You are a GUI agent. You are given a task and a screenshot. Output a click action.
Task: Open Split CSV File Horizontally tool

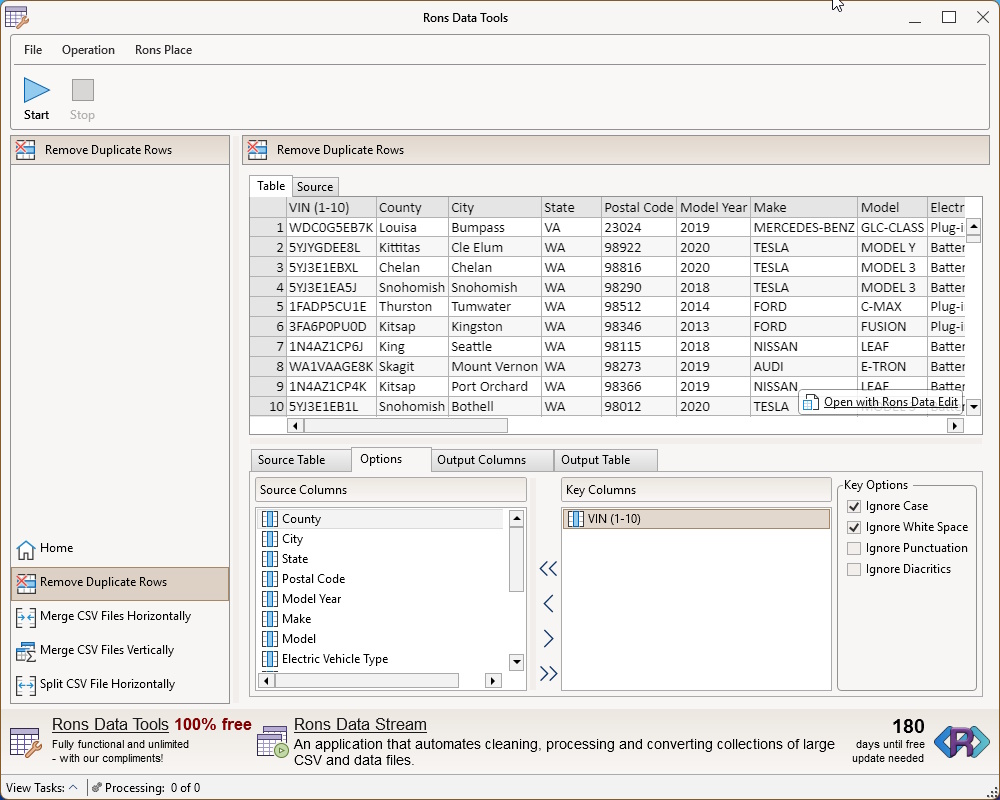click(120, 685)
